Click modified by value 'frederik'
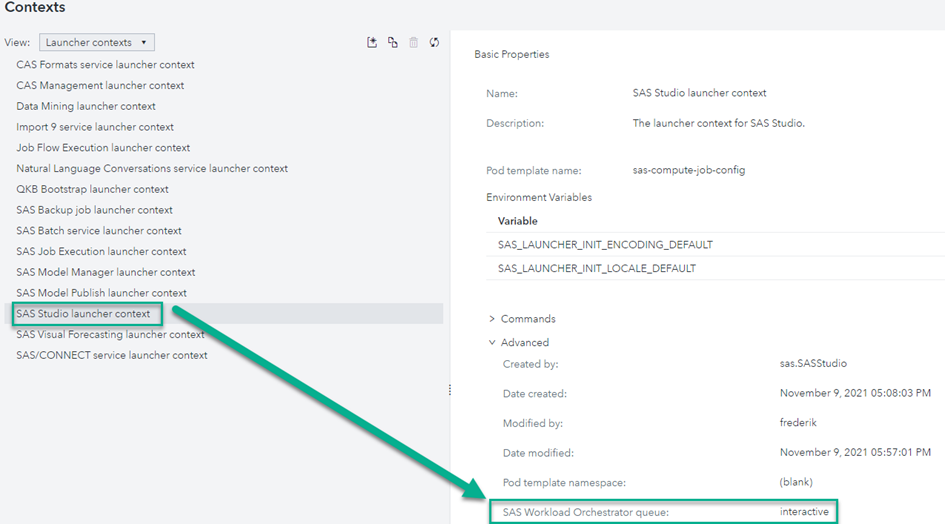 point(798,422)
